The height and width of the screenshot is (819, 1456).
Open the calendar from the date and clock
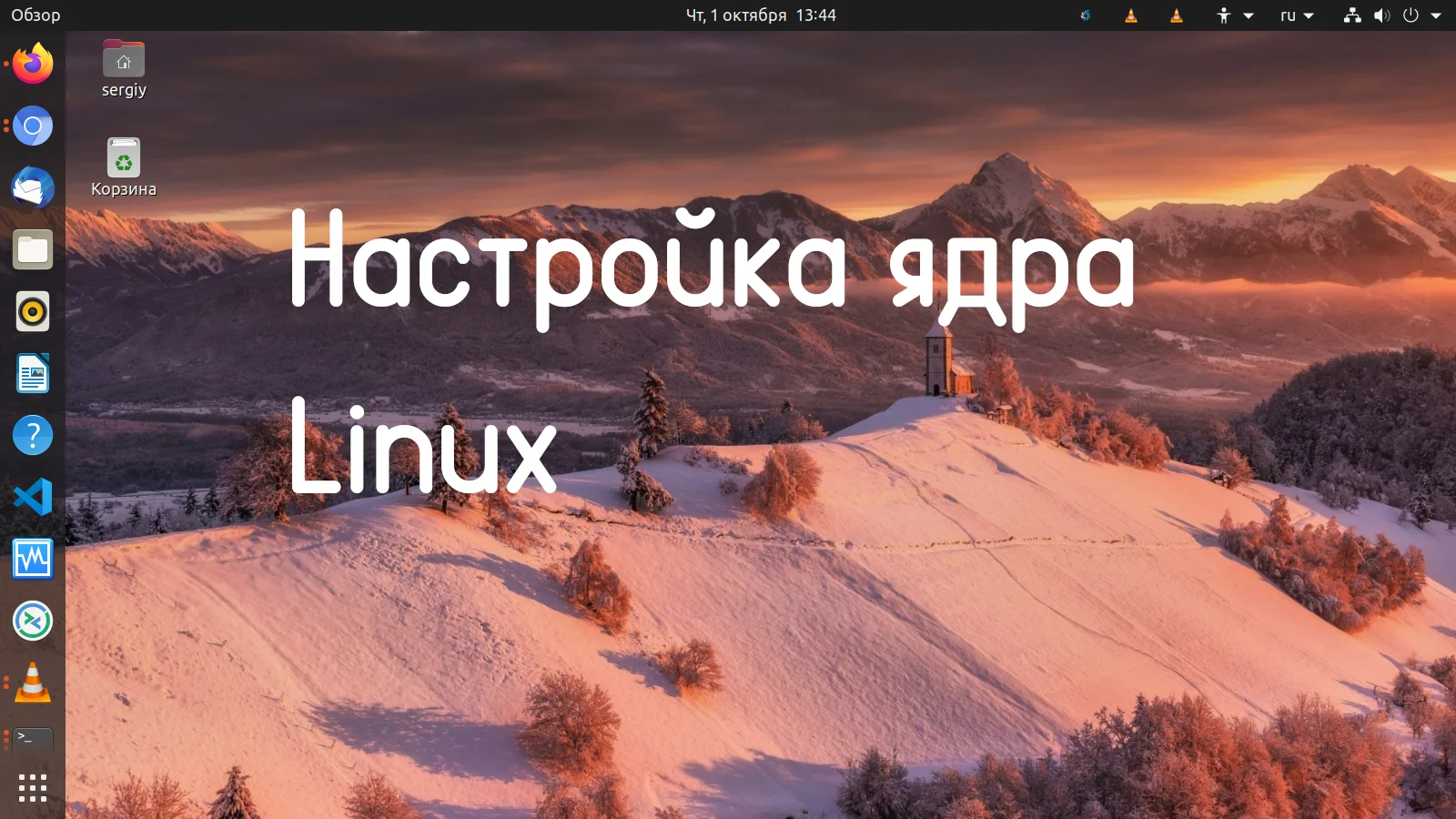point(761,15)
